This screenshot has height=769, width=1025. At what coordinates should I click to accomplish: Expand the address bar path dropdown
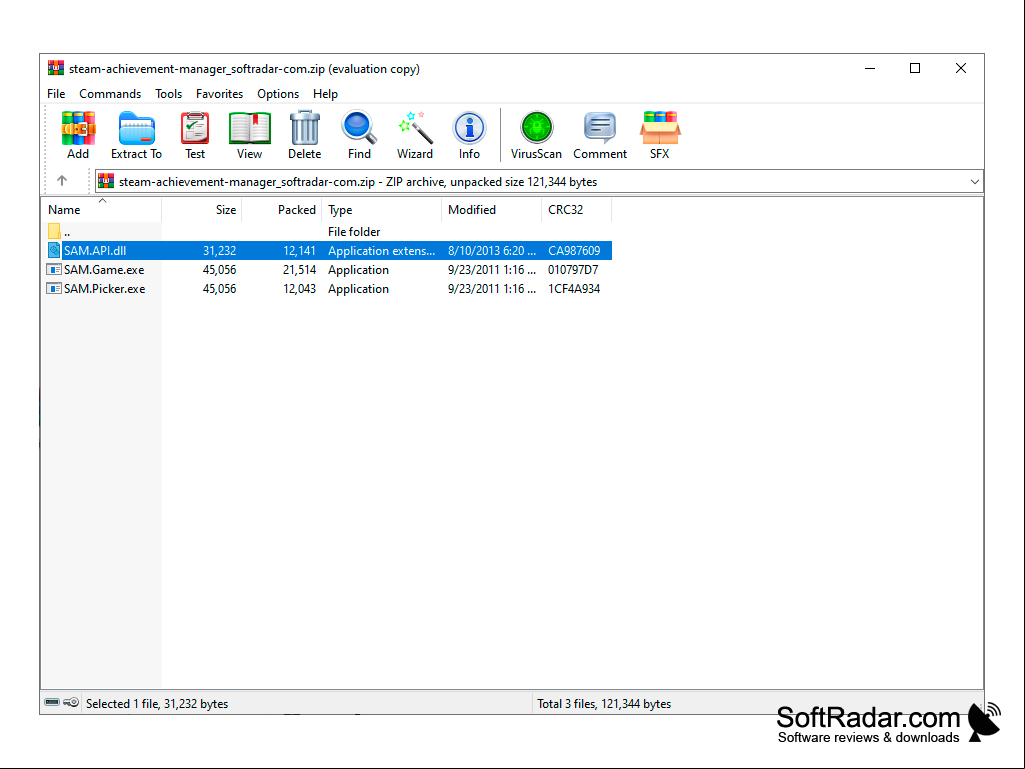(x=974, y=182)
